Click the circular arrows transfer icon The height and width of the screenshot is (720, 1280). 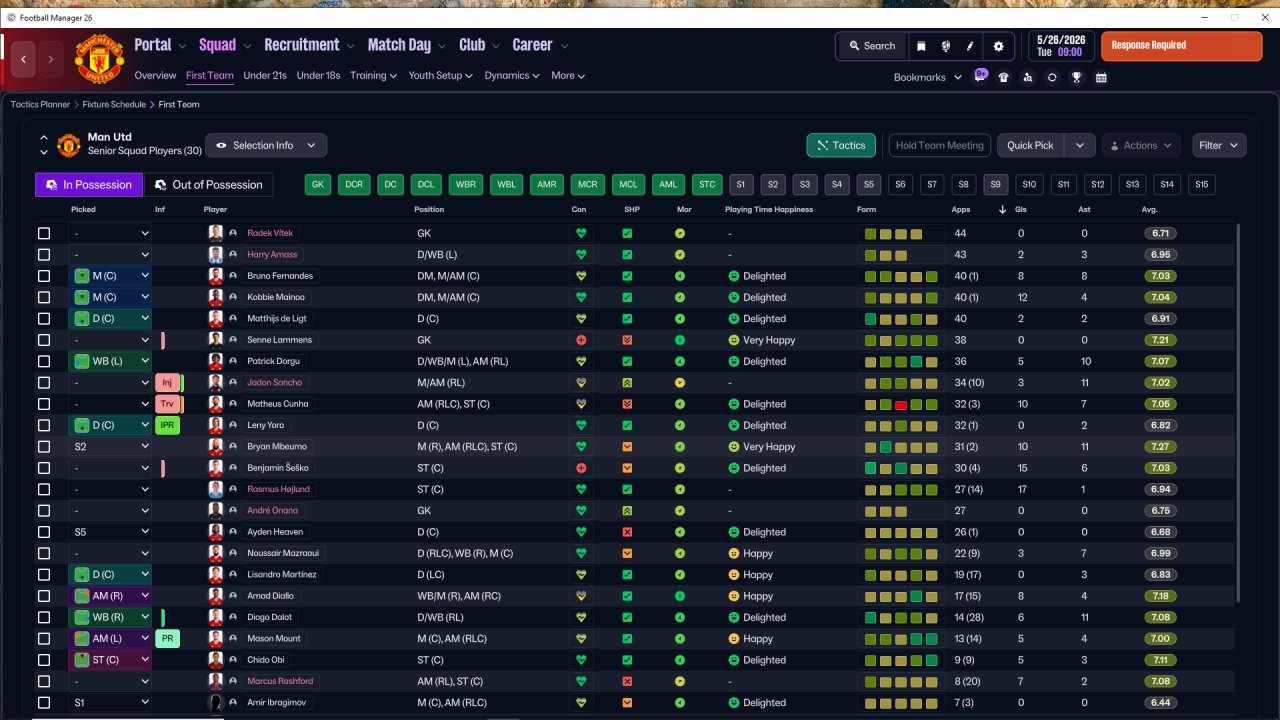click(x=1052, y=77)
